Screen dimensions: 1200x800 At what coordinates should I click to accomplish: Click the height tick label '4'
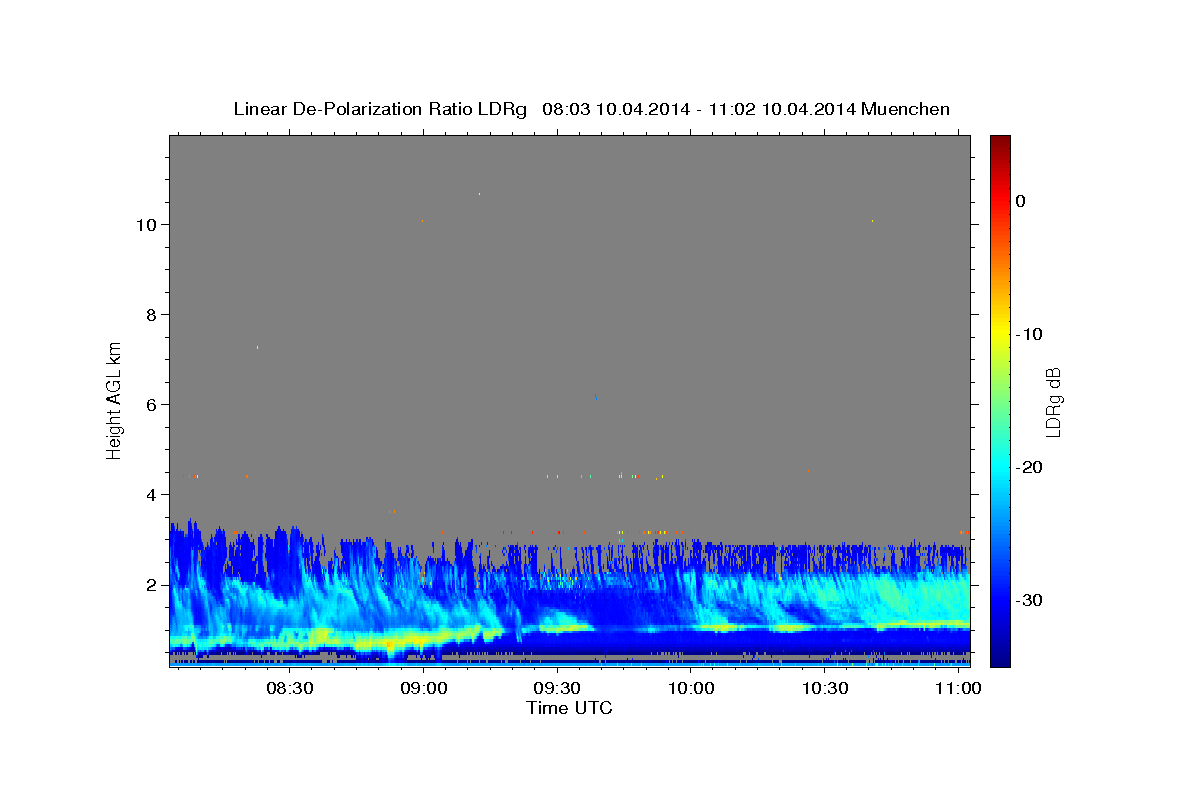(x=152, y=495)
